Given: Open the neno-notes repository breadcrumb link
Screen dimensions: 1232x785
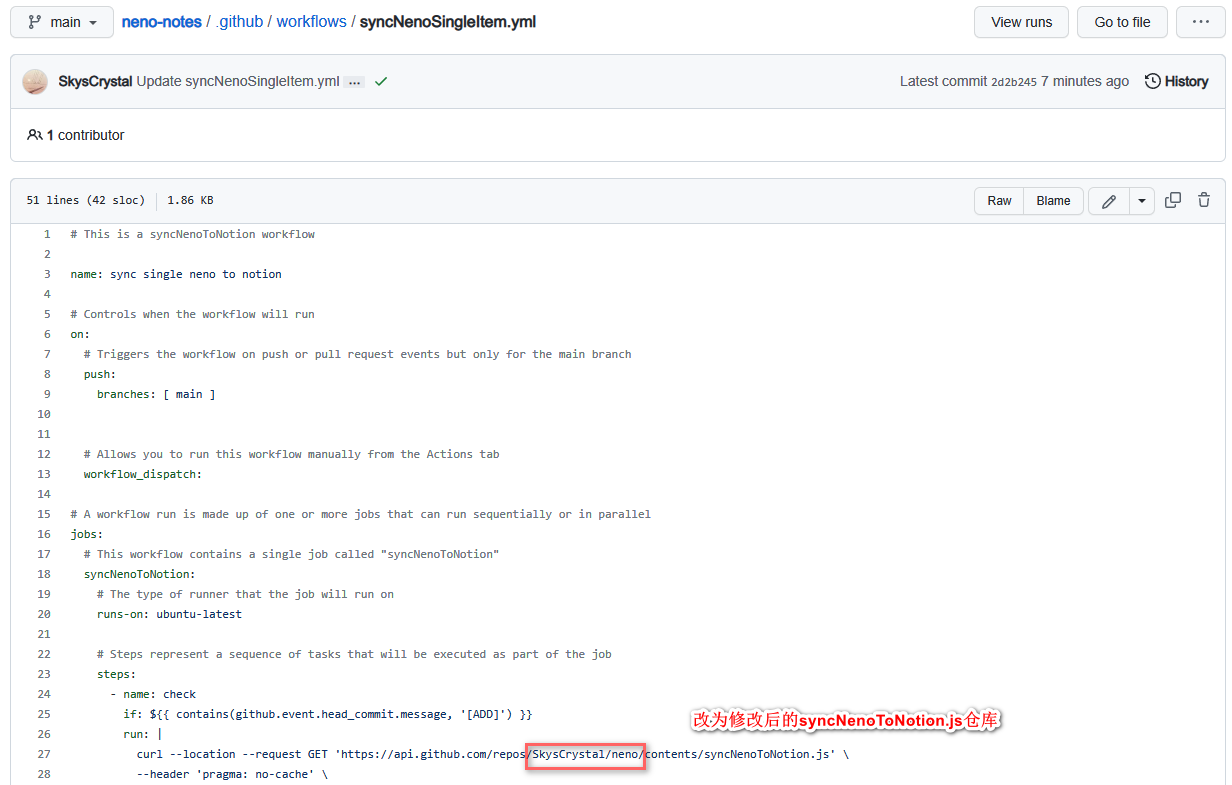Looking at the screenshot, I should 162,22.
